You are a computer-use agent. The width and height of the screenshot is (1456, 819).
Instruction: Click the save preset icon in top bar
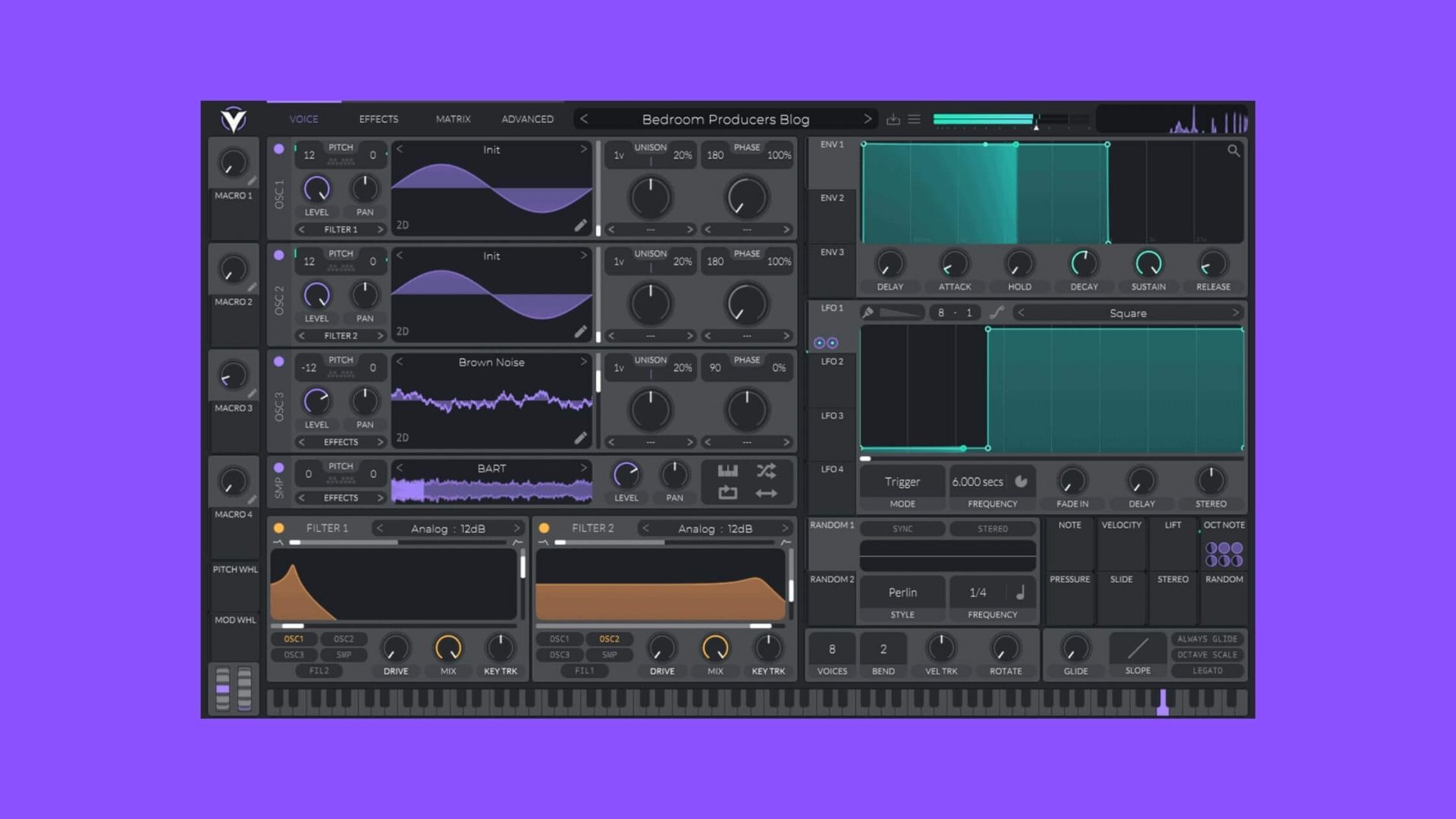[894, 119]
